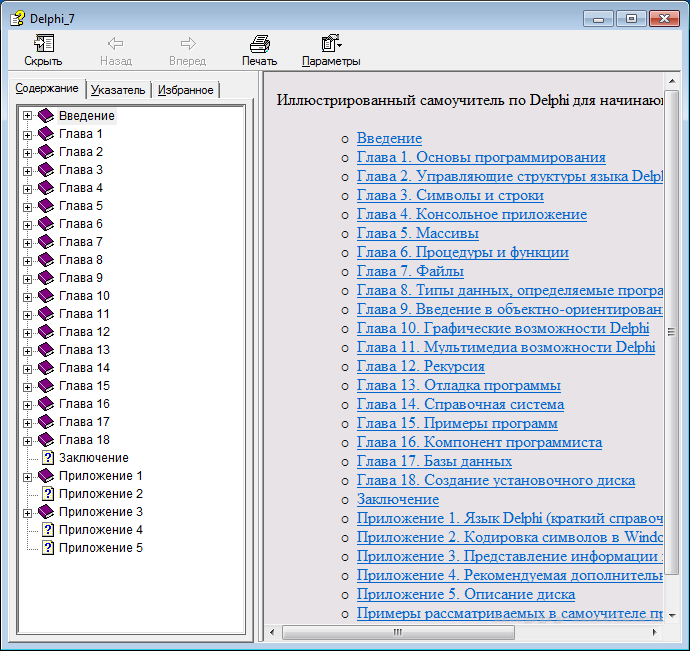Image resolution: width=690 pixels, height=651 pixels.
Task: Click the book icon next to Глава 18
Action: point(46,440)
